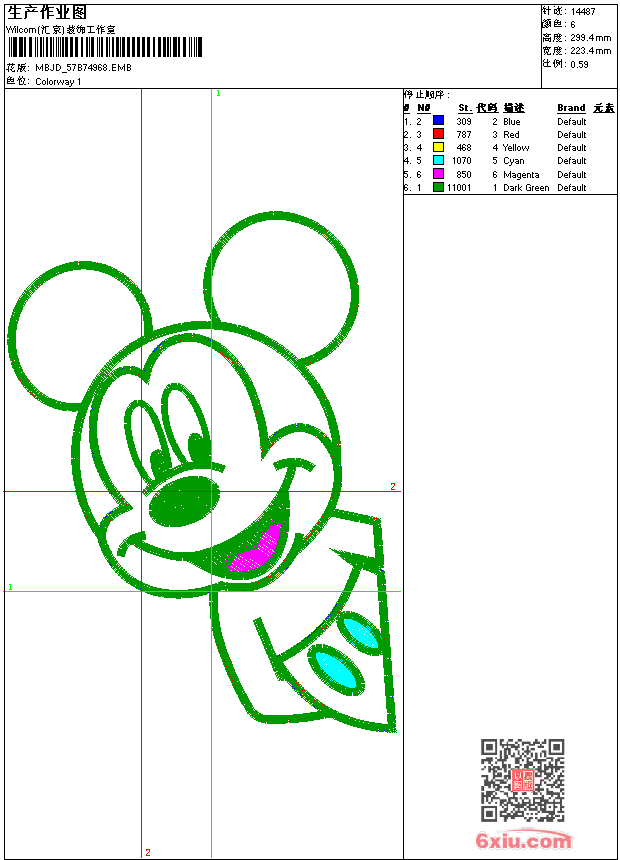The height and width of the screenshot is (860, 620).
Task: Click the Red color swatch
Action: coord(438,134)
